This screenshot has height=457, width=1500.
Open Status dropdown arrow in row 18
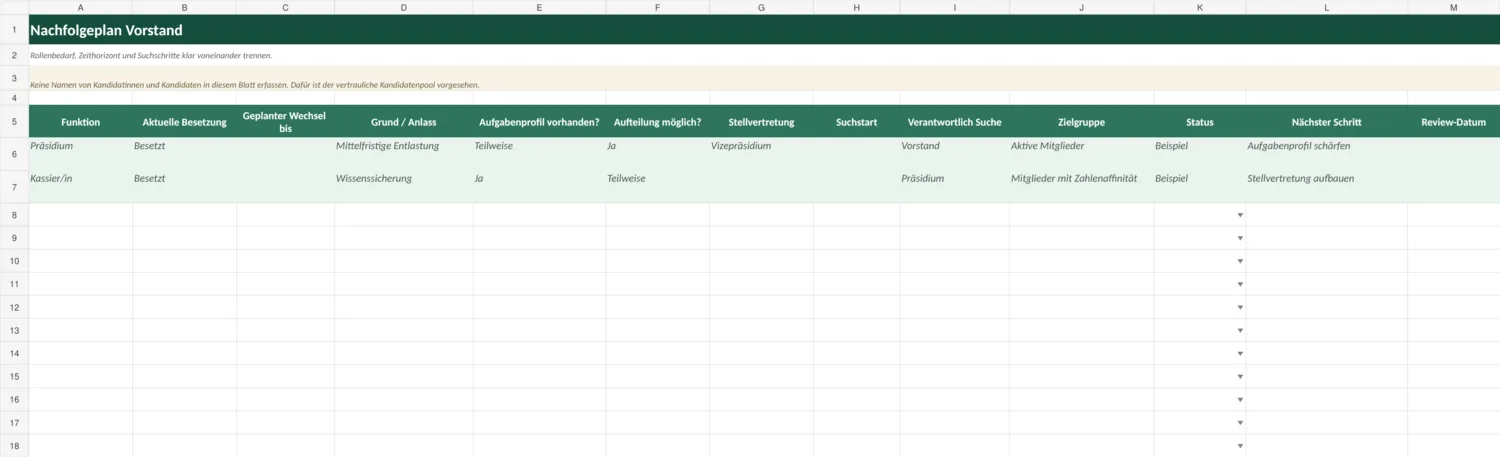tap(1240, 445)
